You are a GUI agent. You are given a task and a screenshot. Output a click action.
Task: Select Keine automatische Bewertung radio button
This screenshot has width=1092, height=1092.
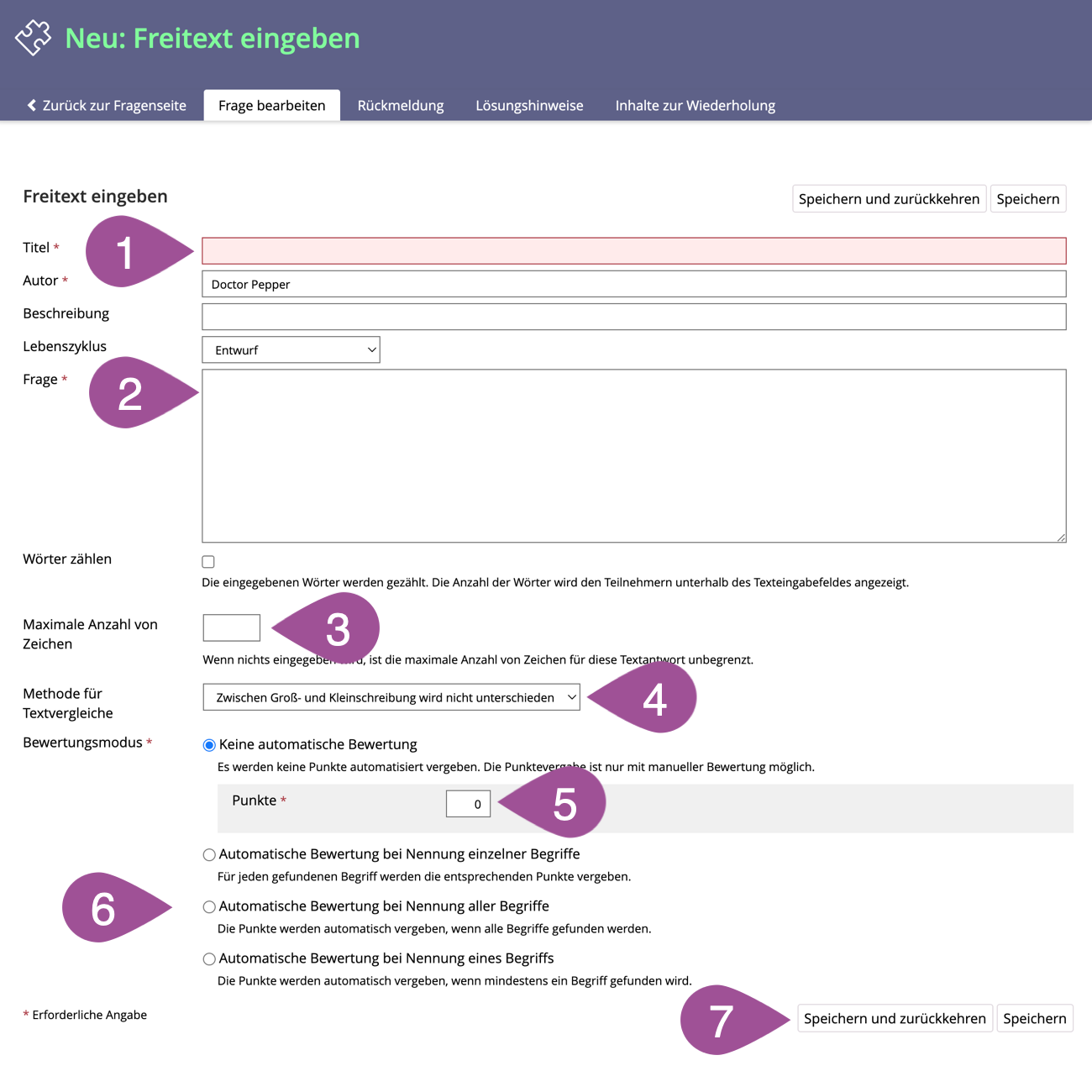209,745
